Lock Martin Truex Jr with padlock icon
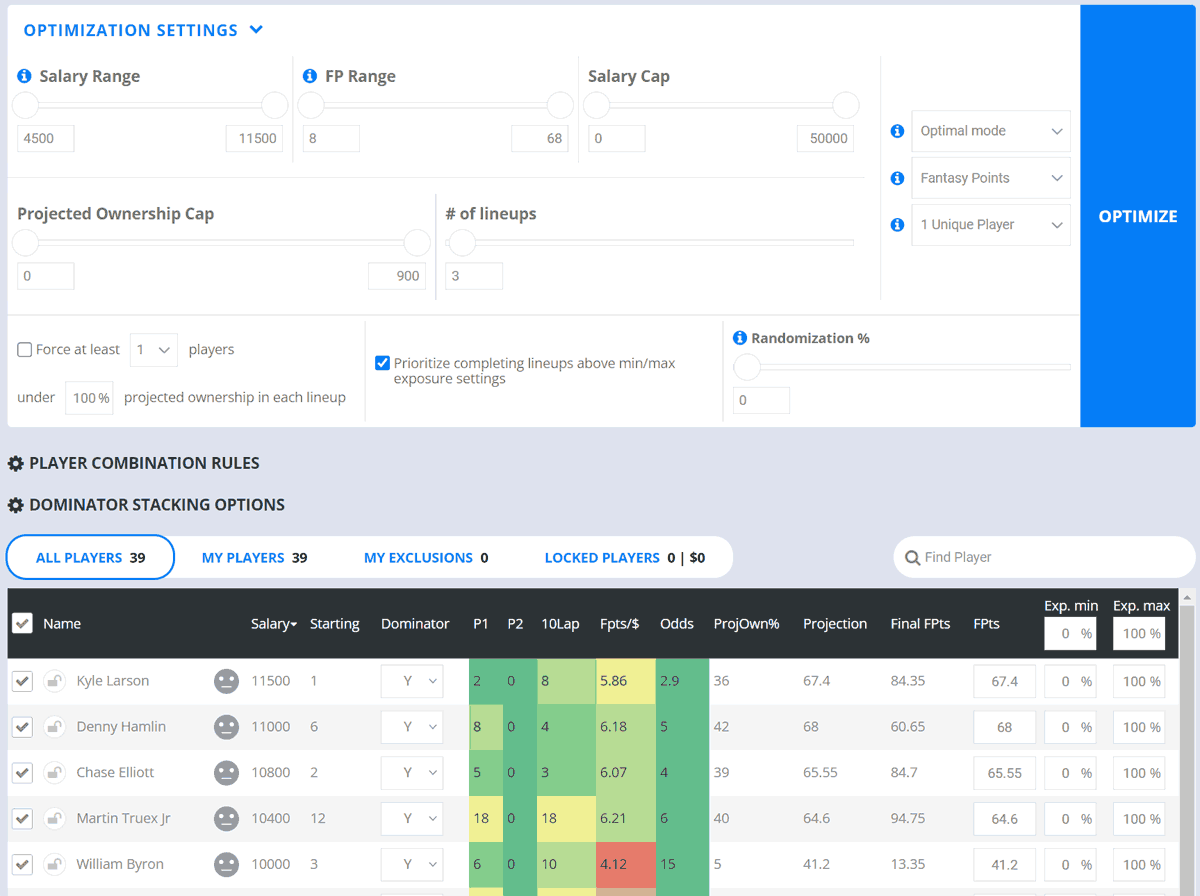The width and height of the screenshot is (1200, 896). pyautogui.click(x=54, y=819)
